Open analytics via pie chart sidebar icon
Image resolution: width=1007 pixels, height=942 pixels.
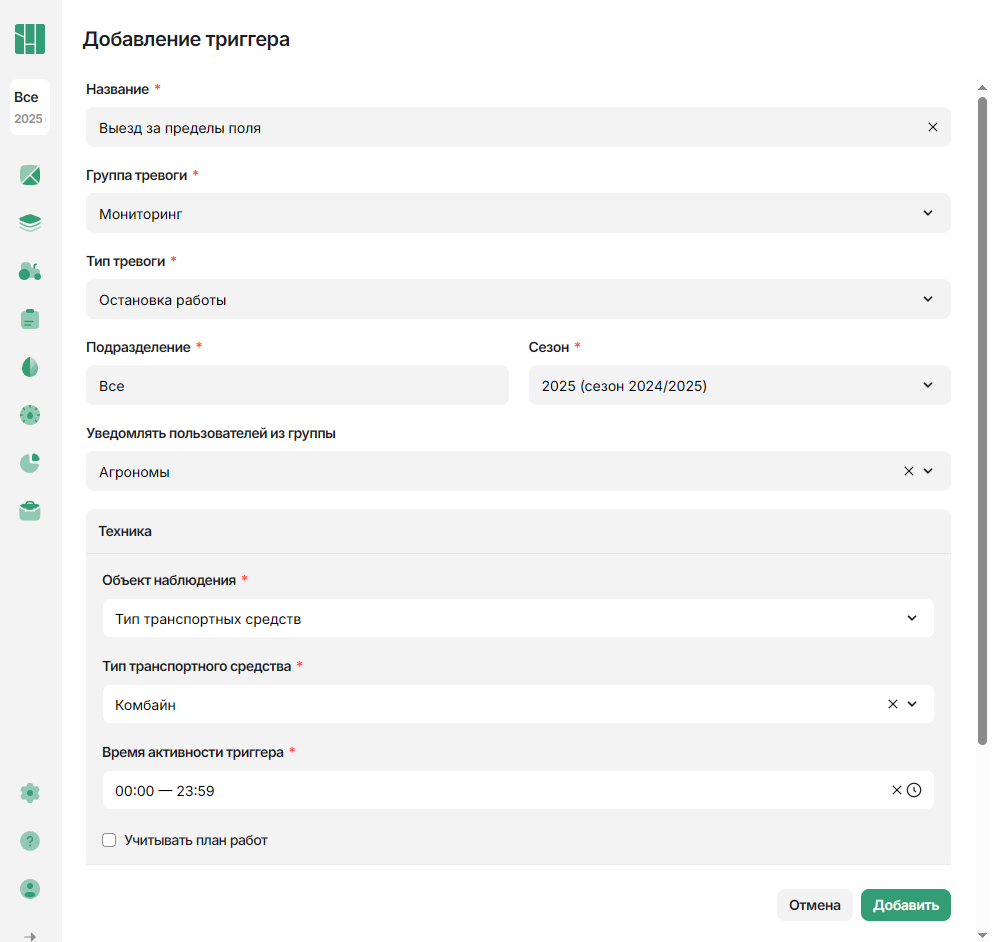pos(29,463)
